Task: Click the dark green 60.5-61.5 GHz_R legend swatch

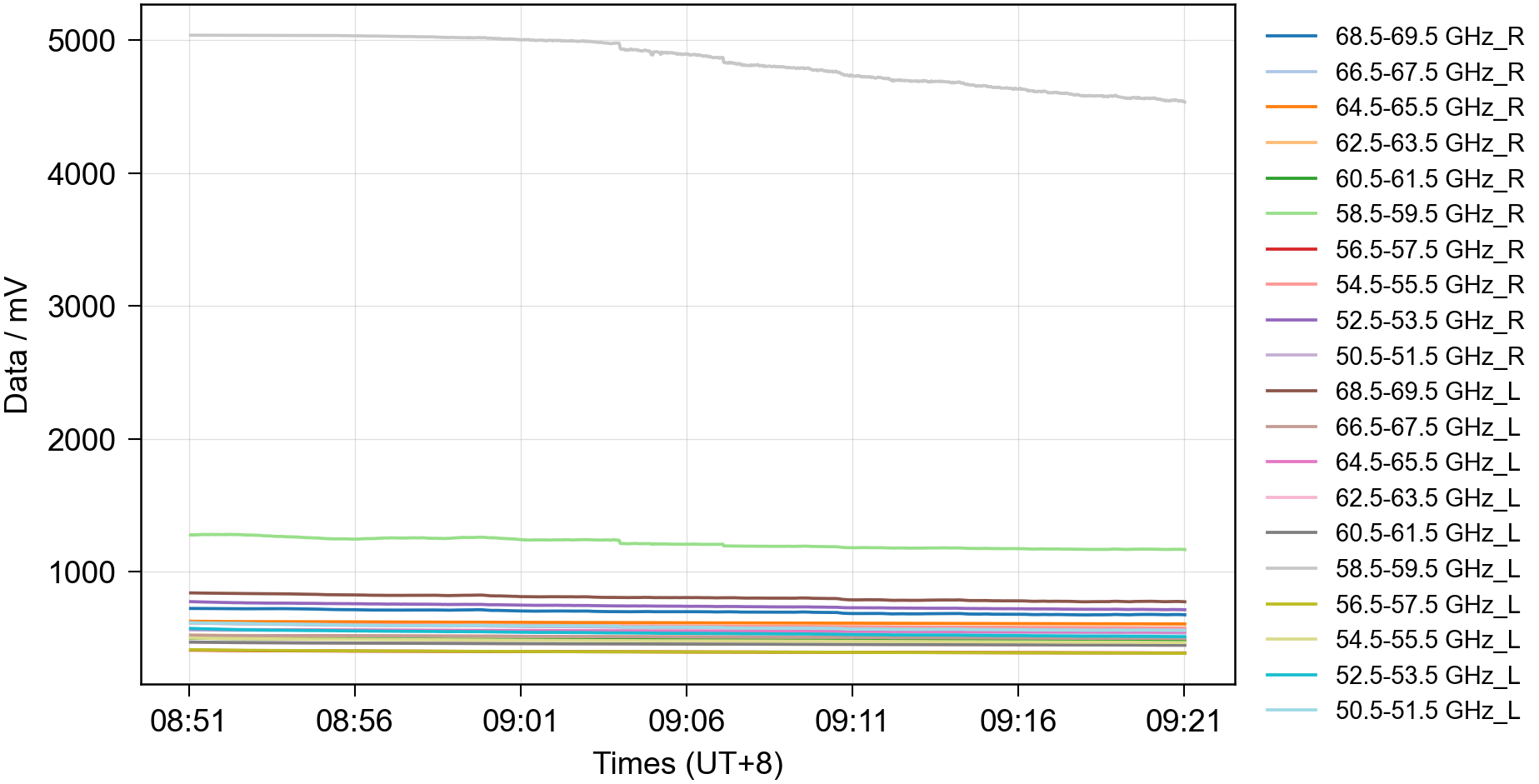Action: click(1291, 178)
